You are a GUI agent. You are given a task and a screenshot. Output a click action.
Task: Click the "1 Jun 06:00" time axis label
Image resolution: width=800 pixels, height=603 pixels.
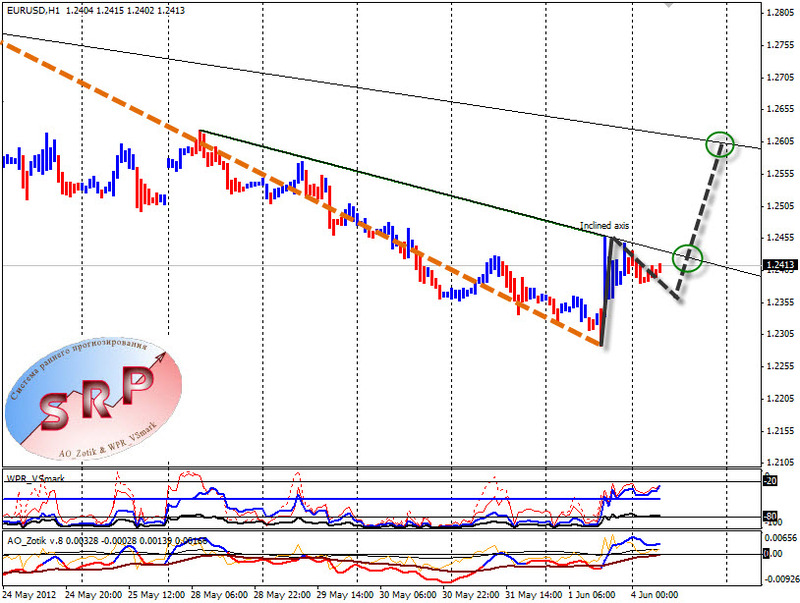(592, 595)
